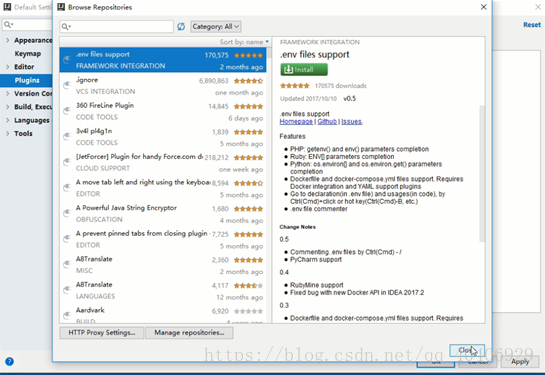
Task: Click plugin icon beside the move tab left and right row
Action: (x=67, y=188)
